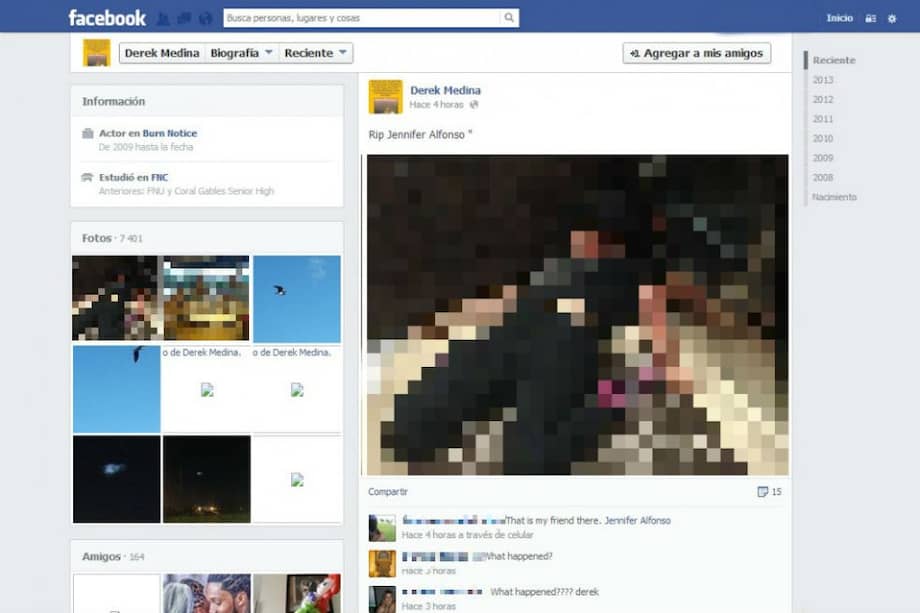
Task: Jump to 2010 in the timeline navigator
Action: [823, 138]
